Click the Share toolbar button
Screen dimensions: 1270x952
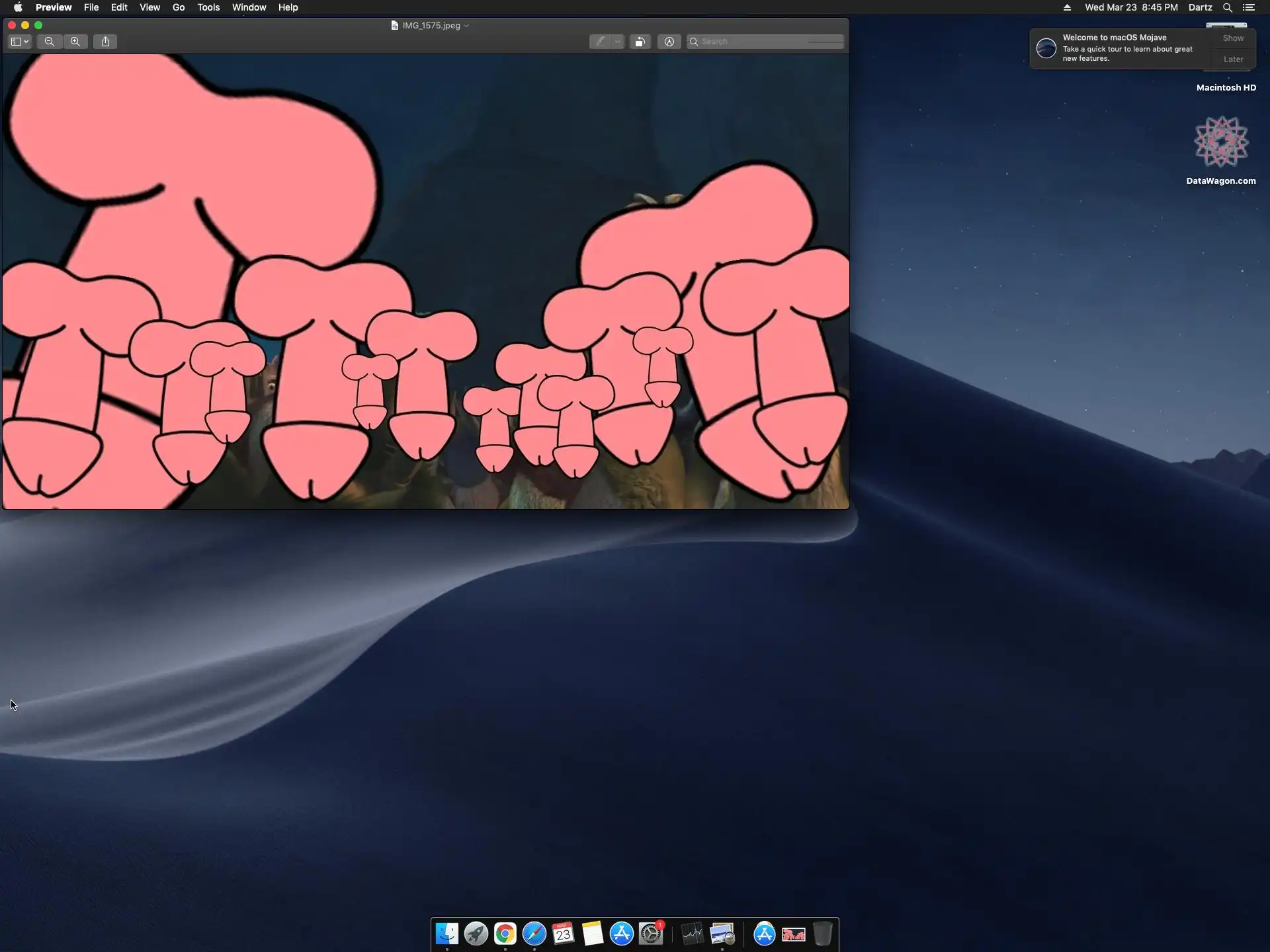(x=105, y=42)
